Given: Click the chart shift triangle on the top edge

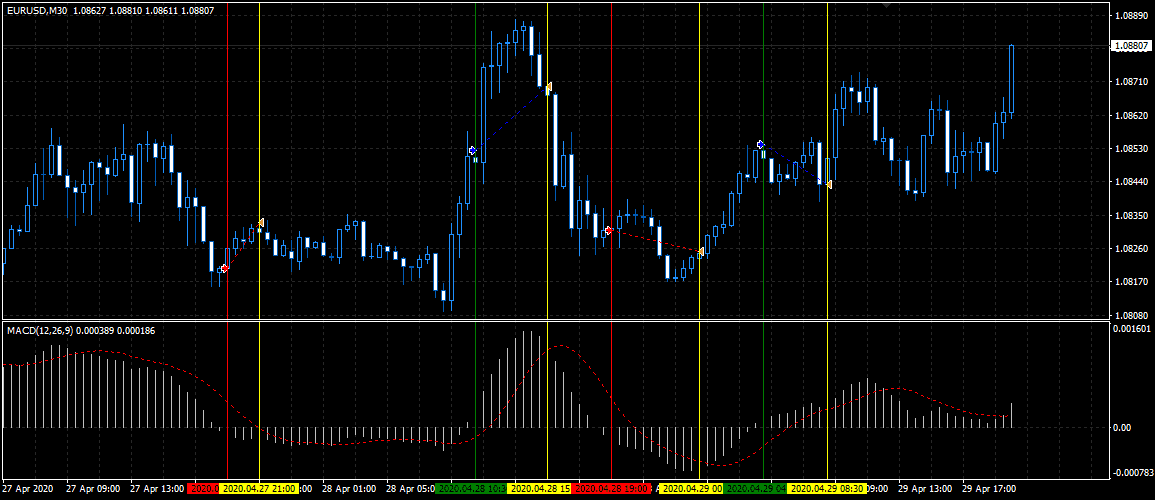Looking at the screenshot, I should click(x=888, y=5).
